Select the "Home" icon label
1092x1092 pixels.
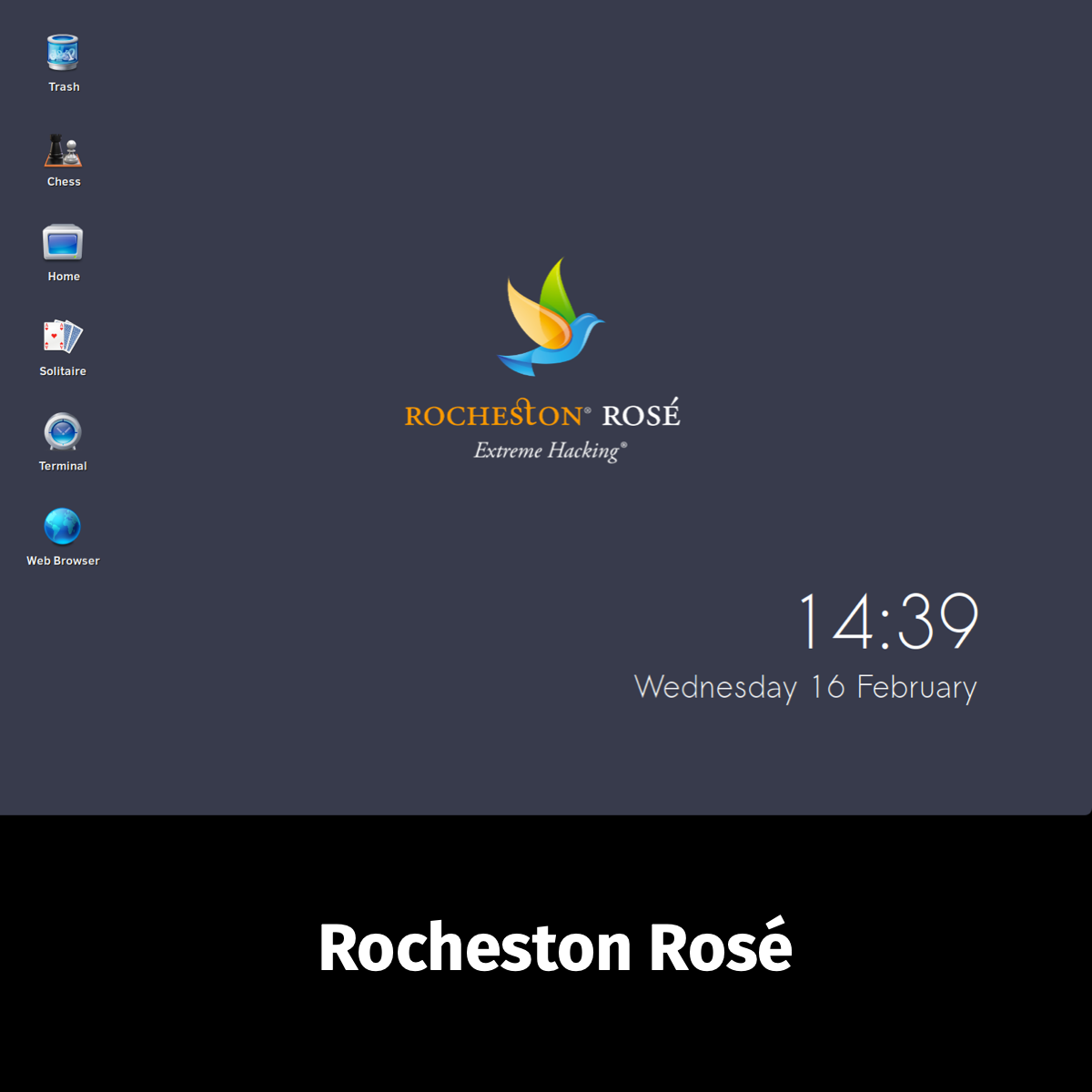(64, 277)
